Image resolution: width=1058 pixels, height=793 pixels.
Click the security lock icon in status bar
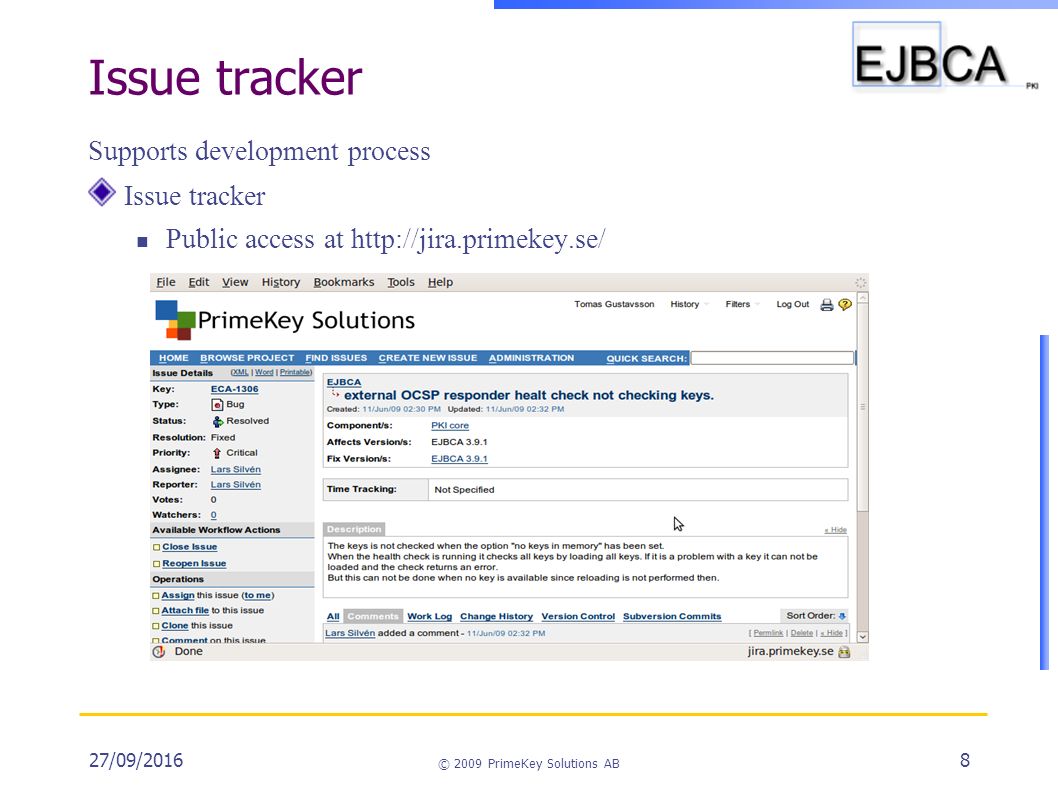tap(844, 652)
